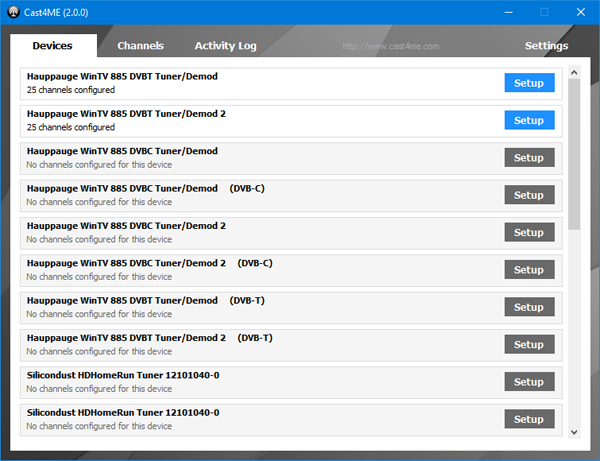Setup Hauppauge 885 DVBC Tuner/Demod without suffix
The height and width of the screenshot is (461, 600).
click(x=529, y=158)
